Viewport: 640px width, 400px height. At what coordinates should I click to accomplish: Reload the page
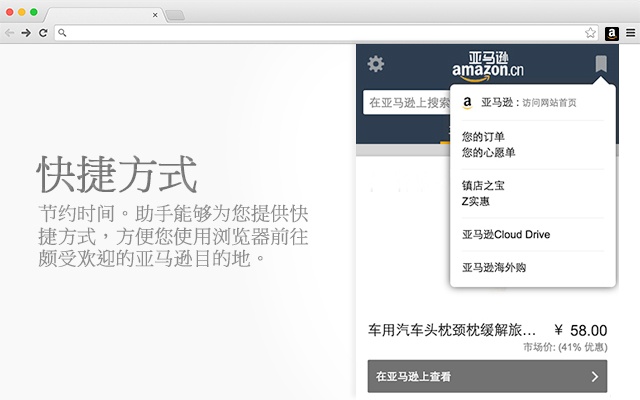[x=43, y=33]
